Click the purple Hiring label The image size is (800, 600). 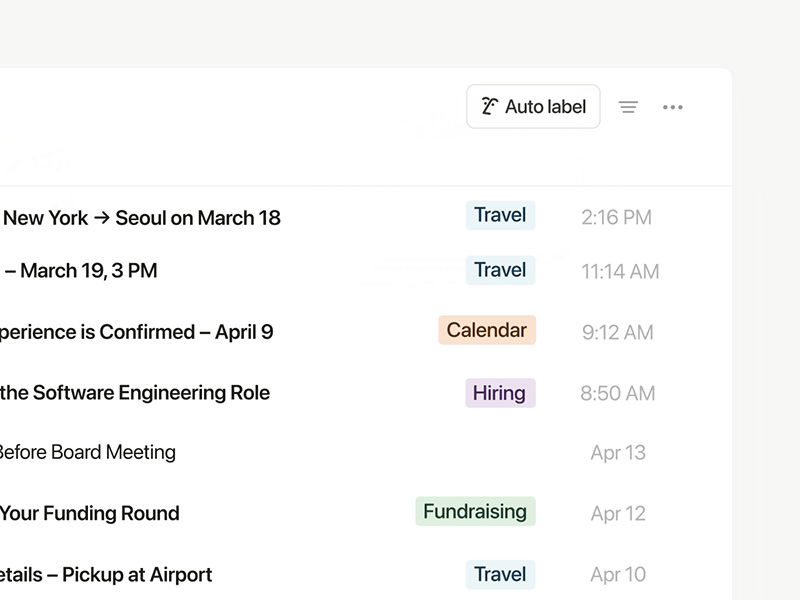coord(500,393)
